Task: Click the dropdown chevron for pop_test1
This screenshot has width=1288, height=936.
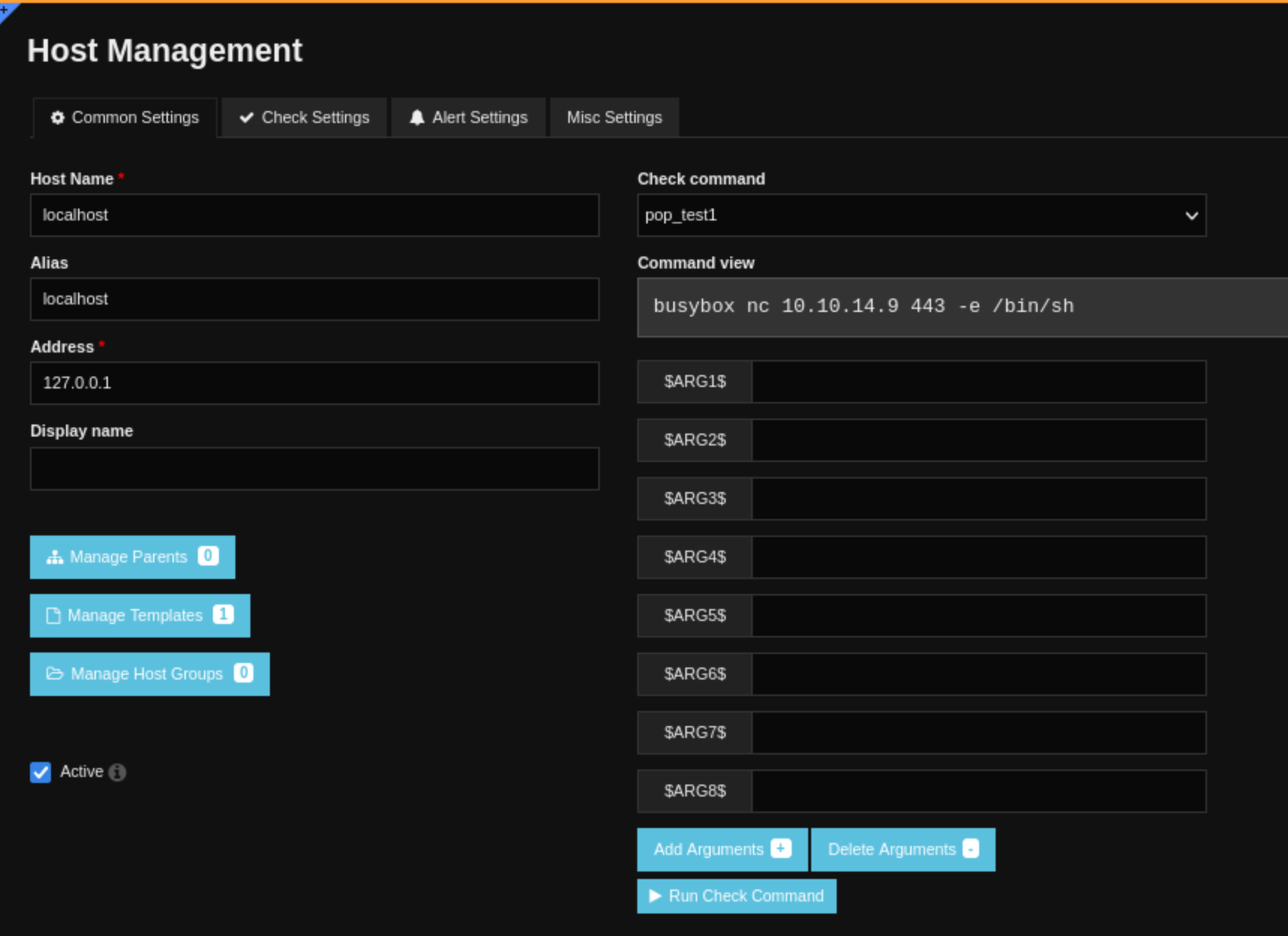Action: coord(1191,216)
